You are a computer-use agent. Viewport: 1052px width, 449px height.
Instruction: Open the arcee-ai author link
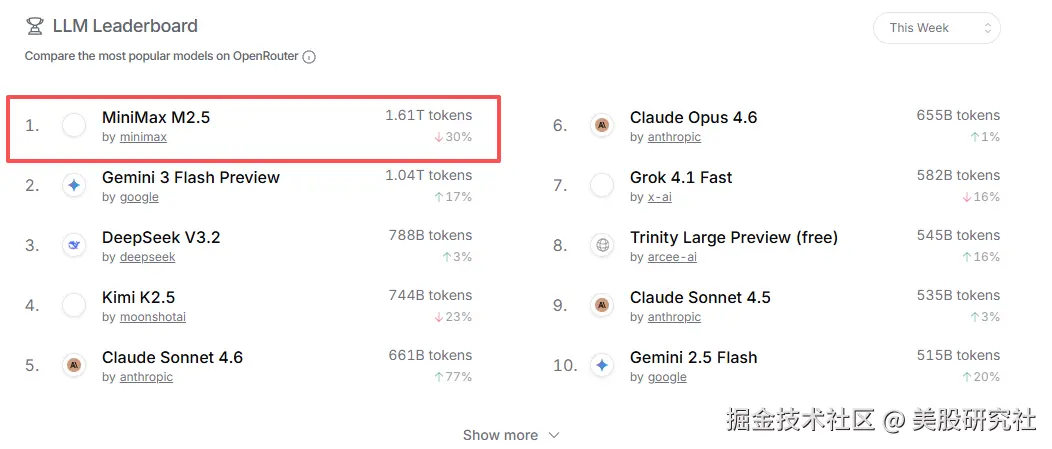tap(672, 257)
